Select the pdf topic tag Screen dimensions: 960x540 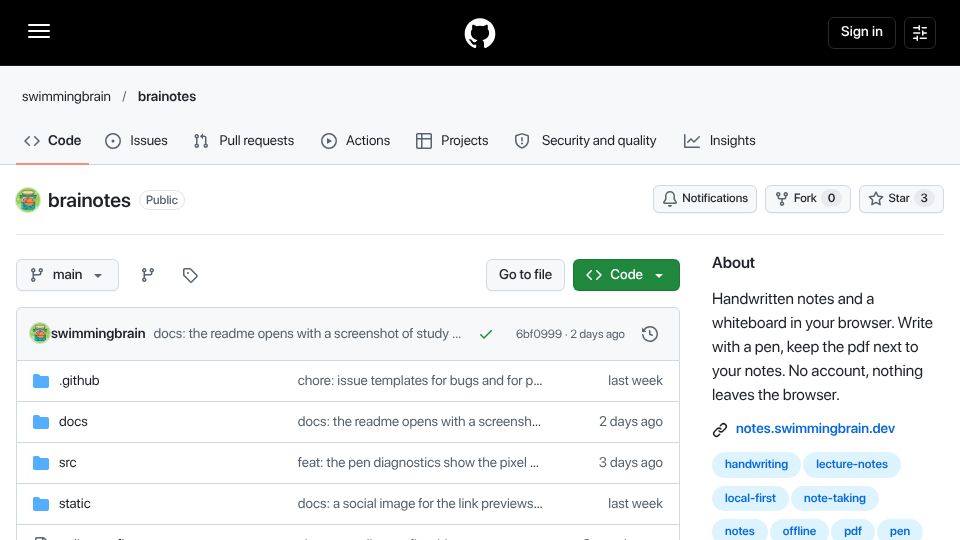pos(853,531)
